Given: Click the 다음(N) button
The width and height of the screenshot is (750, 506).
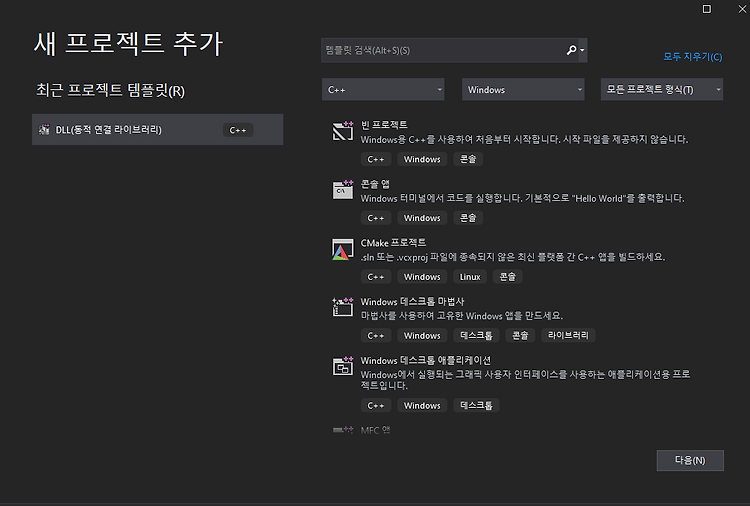Looking at the screenshot, I should click(x=690, y=460).
